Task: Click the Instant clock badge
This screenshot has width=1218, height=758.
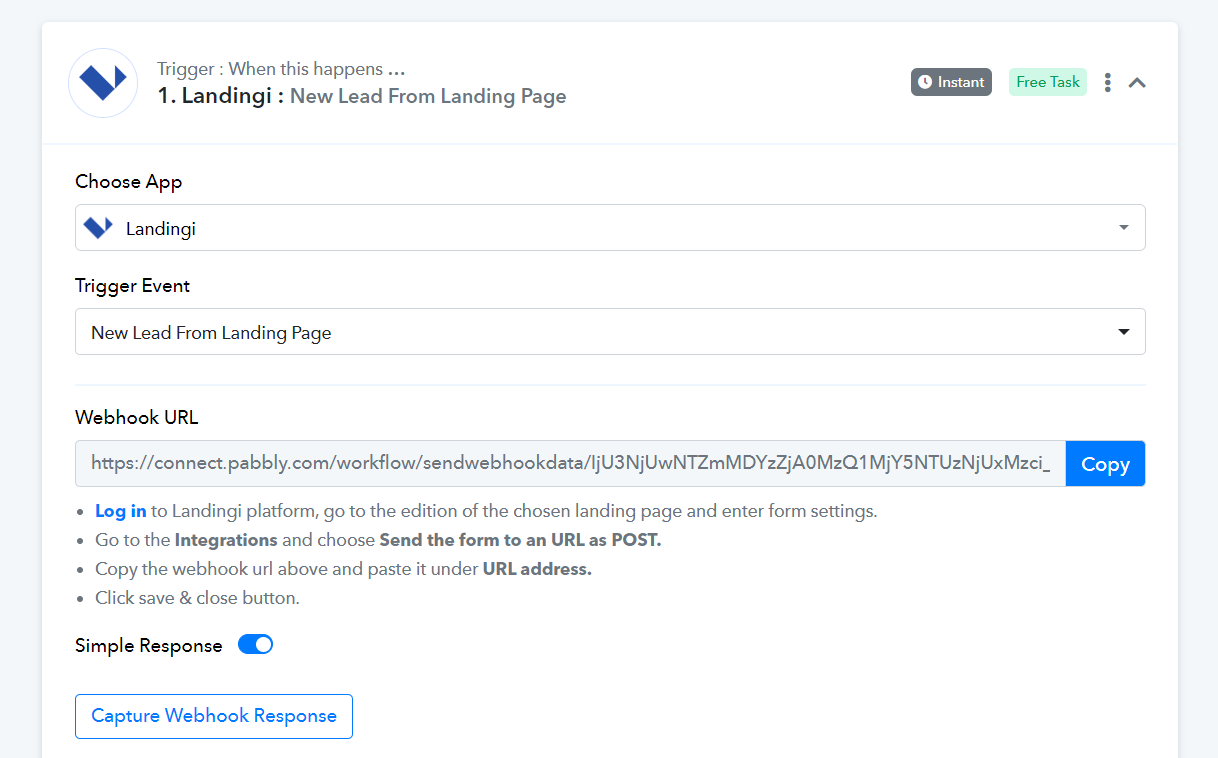Action: 951,82
